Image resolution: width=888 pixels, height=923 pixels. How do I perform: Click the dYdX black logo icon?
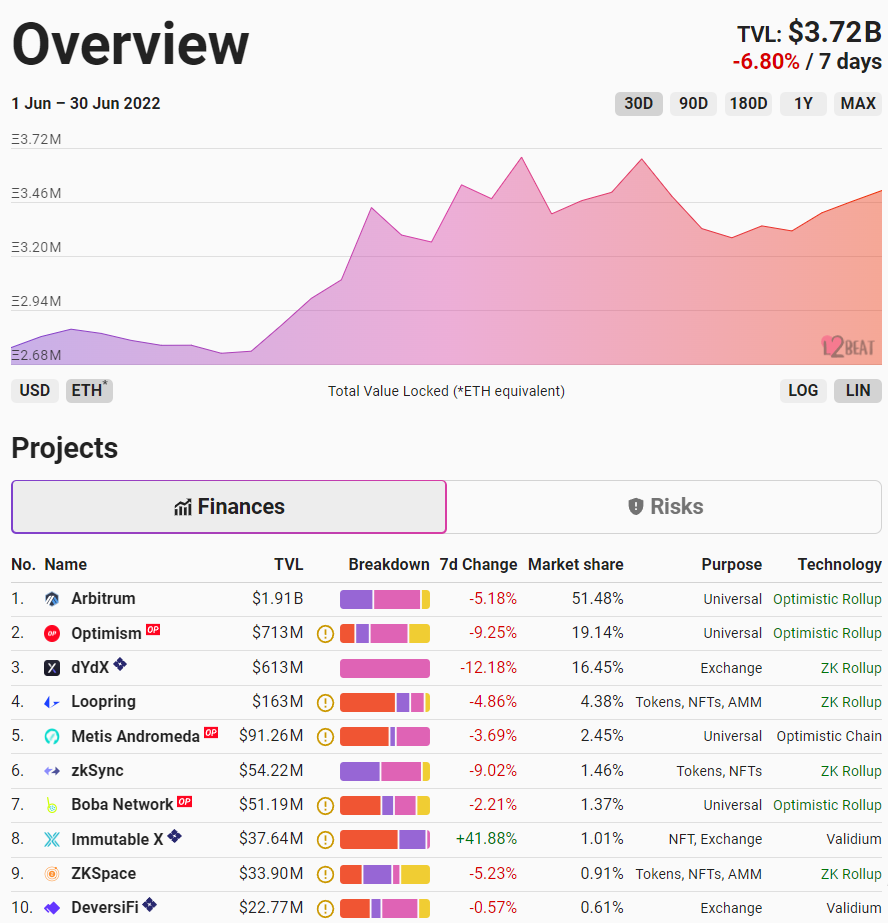pyautogui.click(x=52, y=668)
